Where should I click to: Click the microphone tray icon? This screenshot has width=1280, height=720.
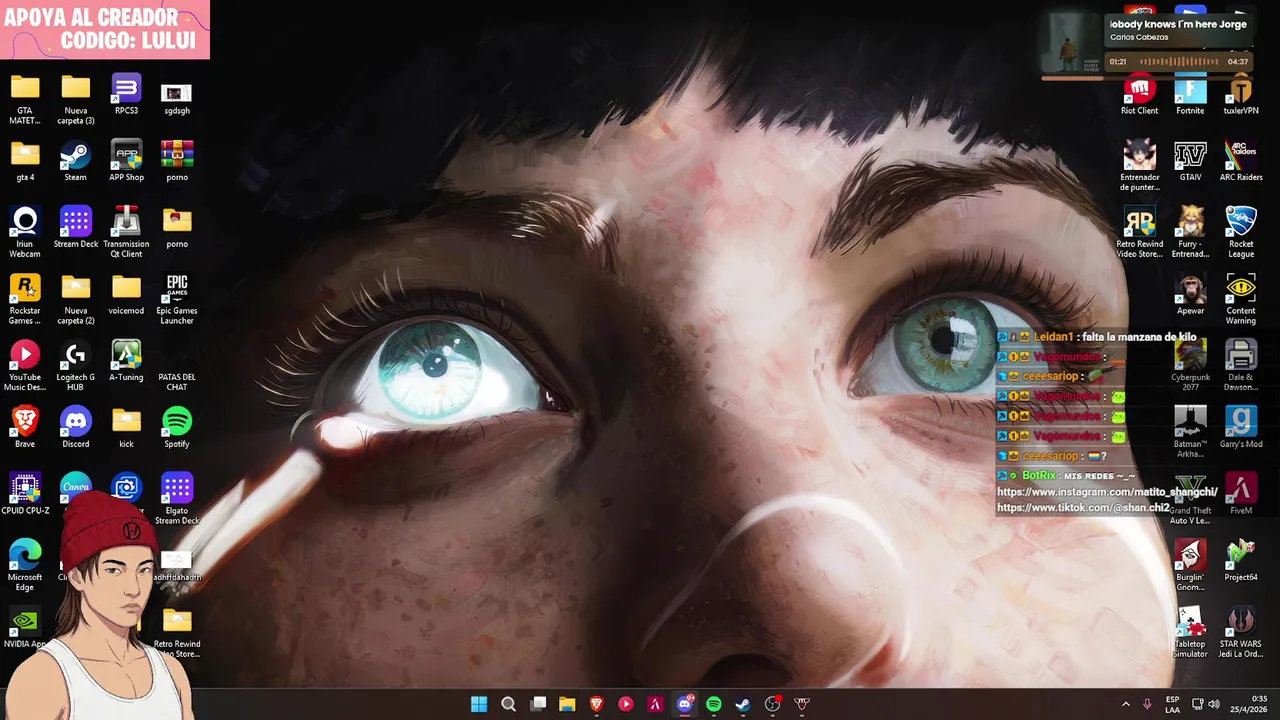point(1147,704)
